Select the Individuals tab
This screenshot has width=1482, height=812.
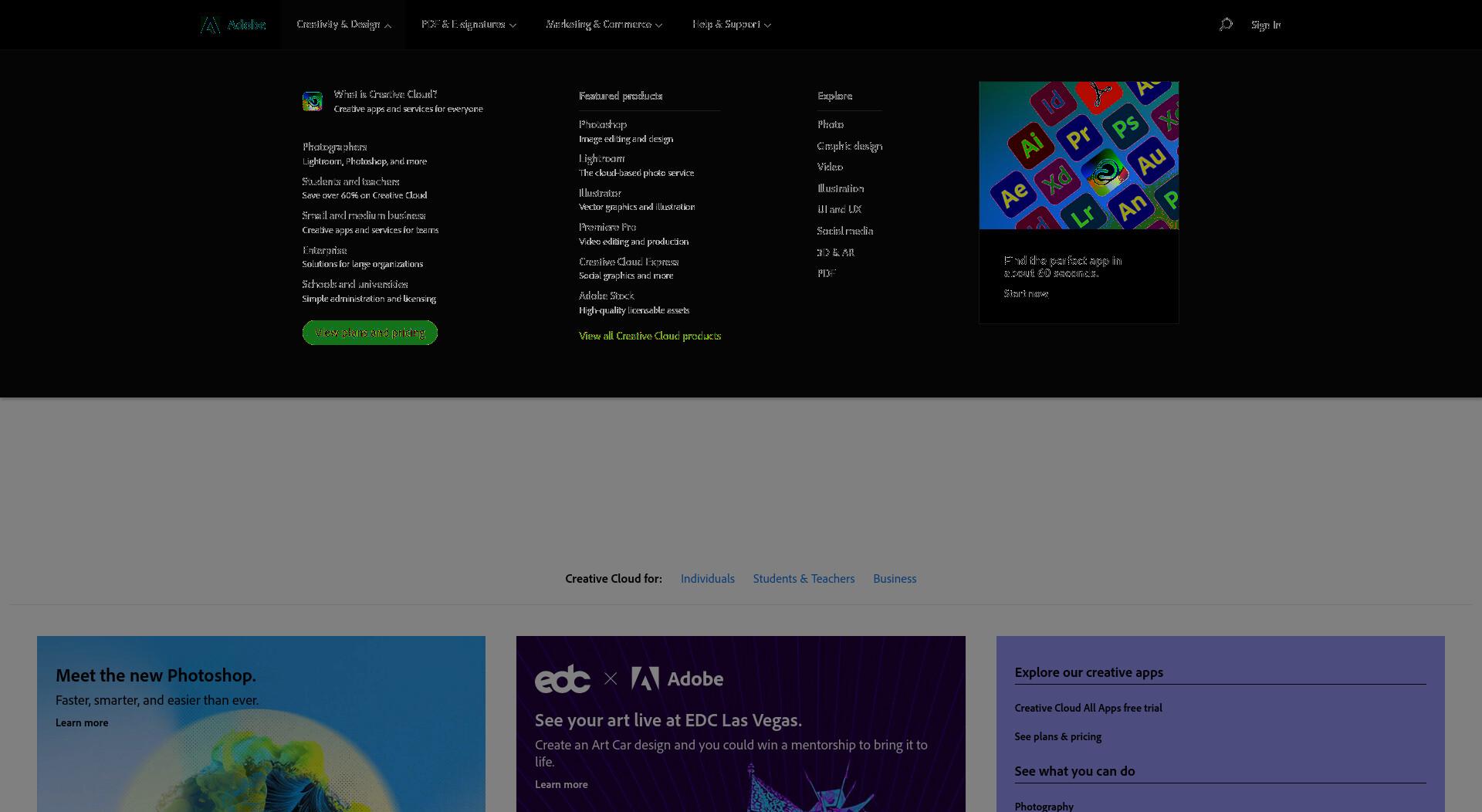[x=708, y=579]
